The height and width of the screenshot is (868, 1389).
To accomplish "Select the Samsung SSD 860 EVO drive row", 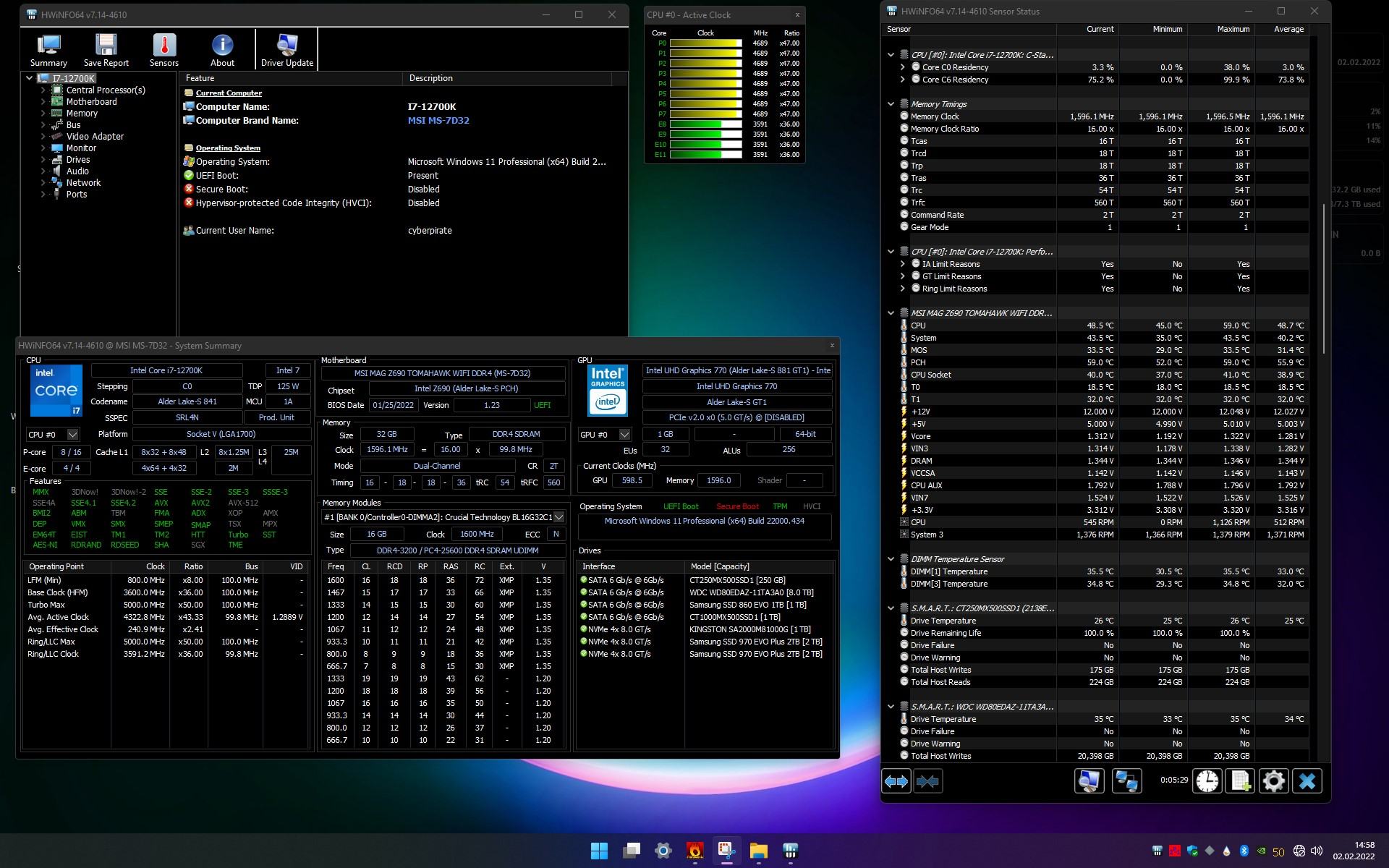I will coord(705,605).
